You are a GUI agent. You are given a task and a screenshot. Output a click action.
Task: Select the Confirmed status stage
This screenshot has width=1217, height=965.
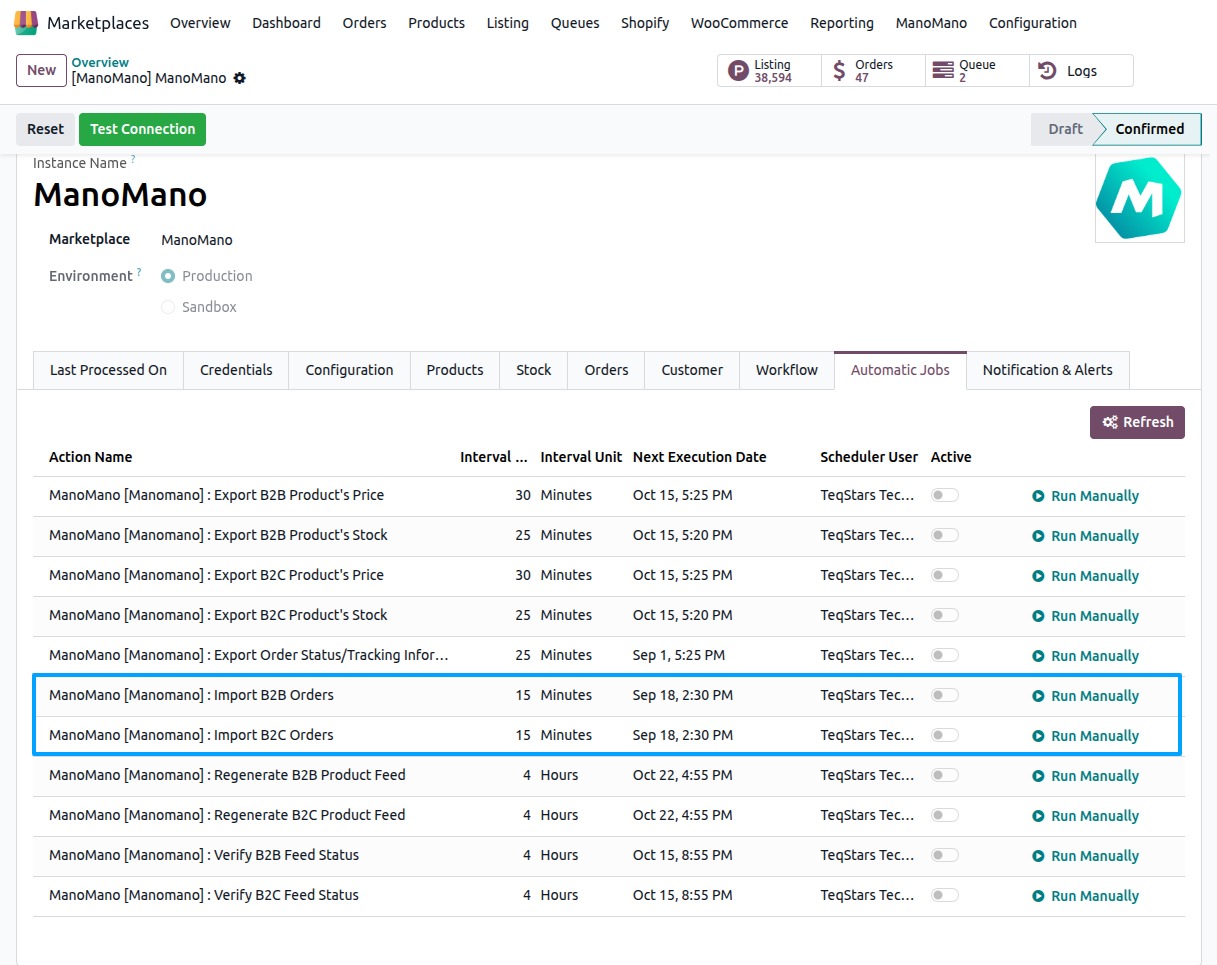pos(1149,129)
